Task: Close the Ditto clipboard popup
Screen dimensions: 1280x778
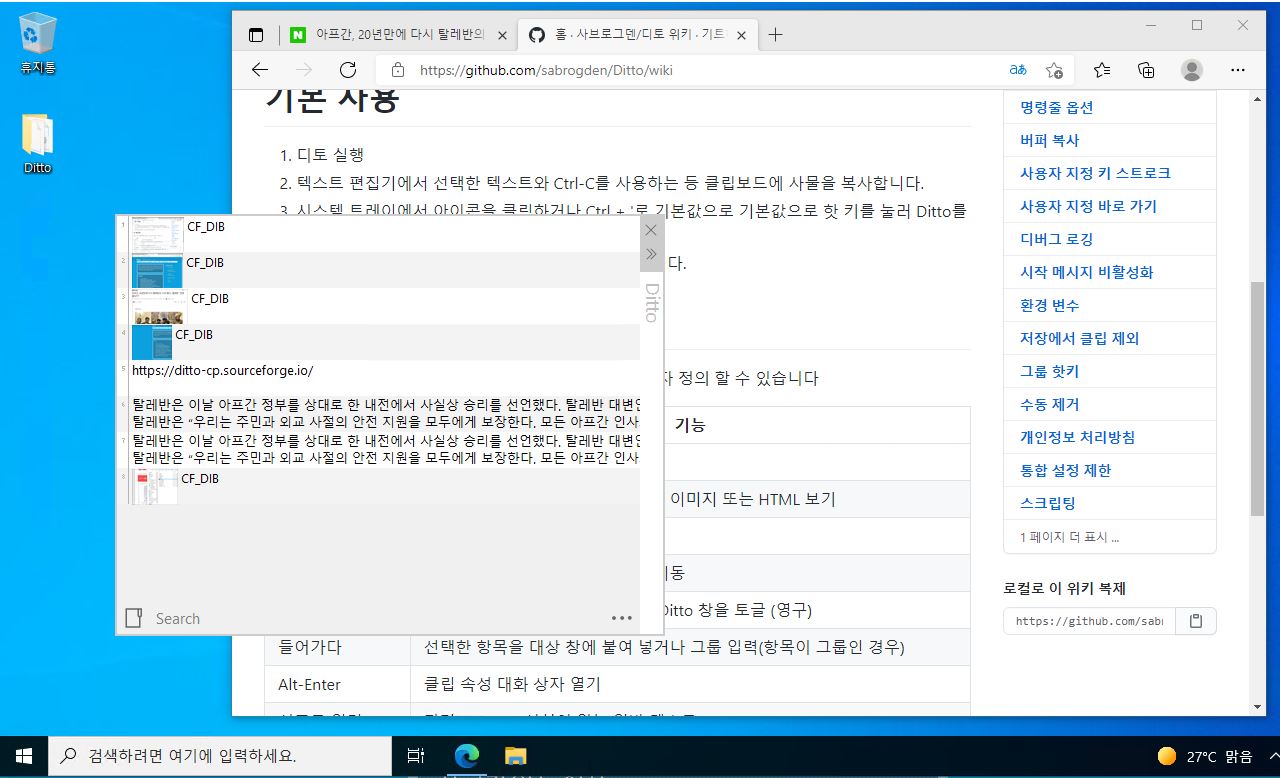Action: [651, 230]
